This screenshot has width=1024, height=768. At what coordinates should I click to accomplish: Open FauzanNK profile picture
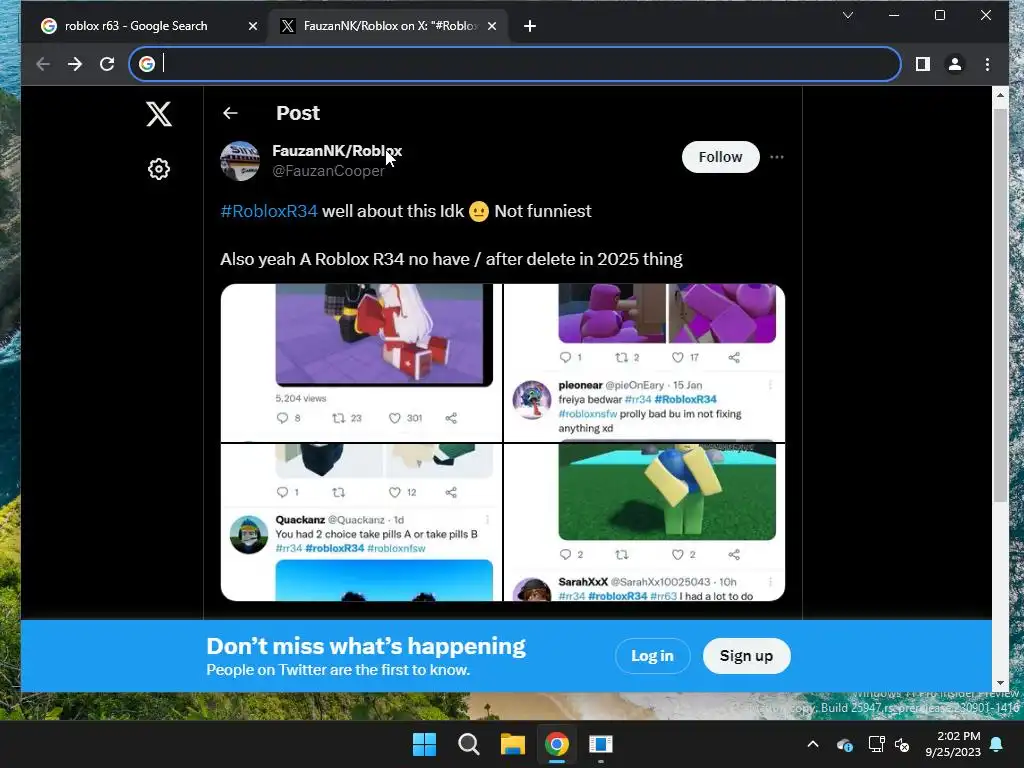click(240, 161)
